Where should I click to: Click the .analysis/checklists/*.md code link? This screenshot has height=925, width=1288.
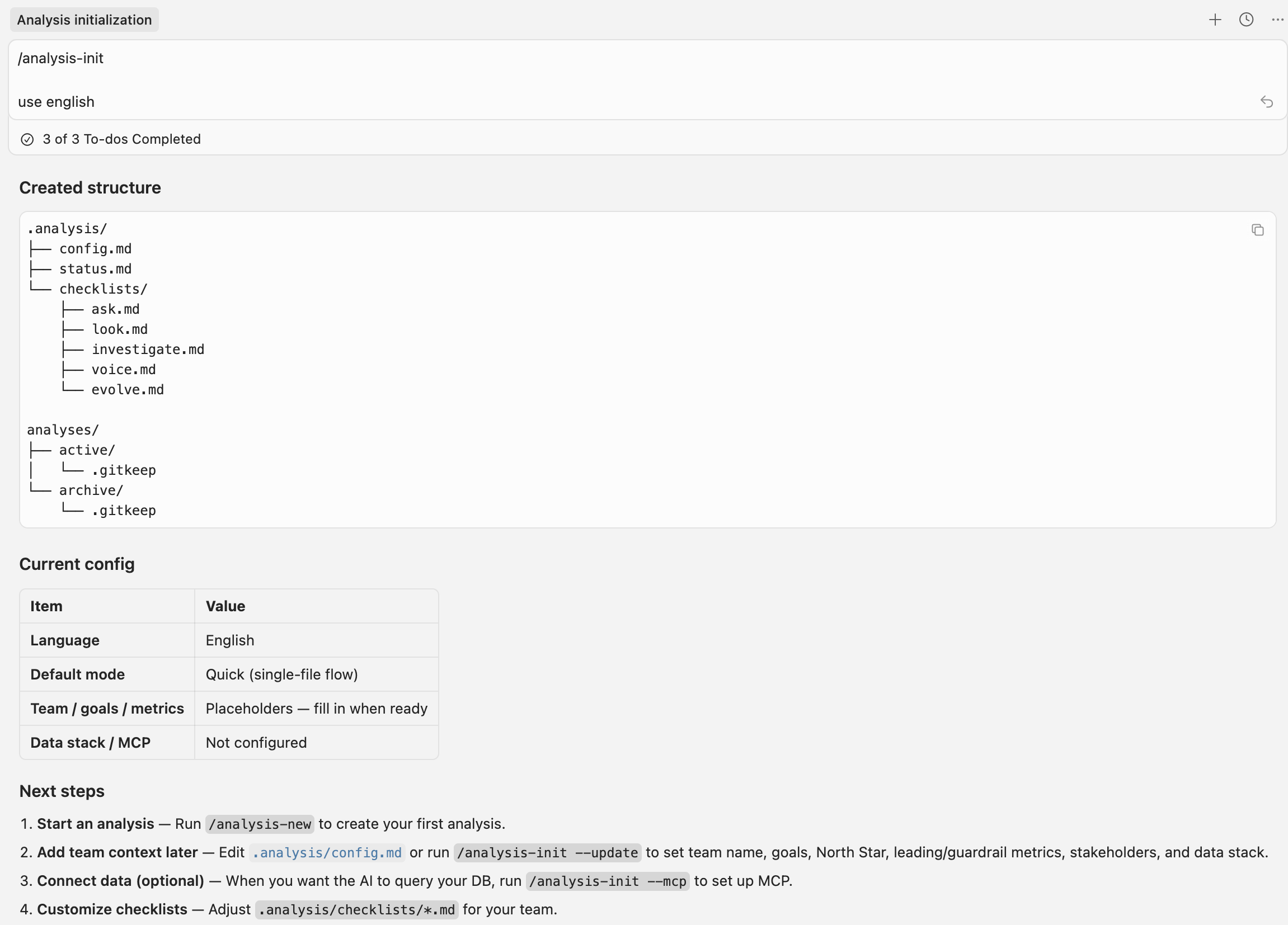356,909
